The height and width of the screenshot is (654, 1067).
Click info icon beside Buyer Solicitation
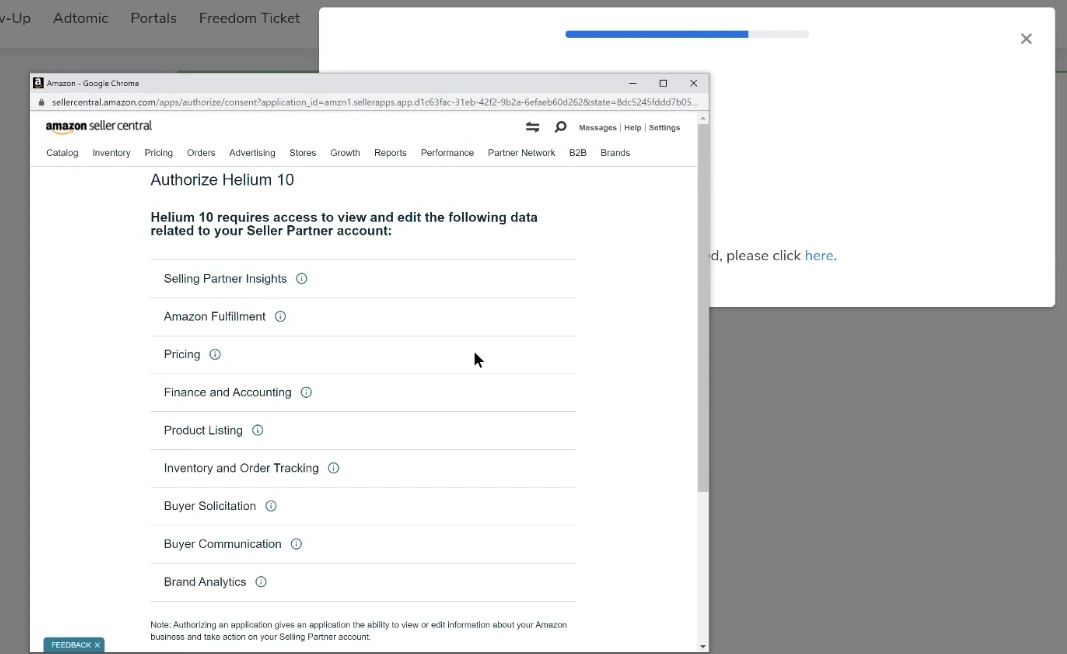click(x=271, y=506)
